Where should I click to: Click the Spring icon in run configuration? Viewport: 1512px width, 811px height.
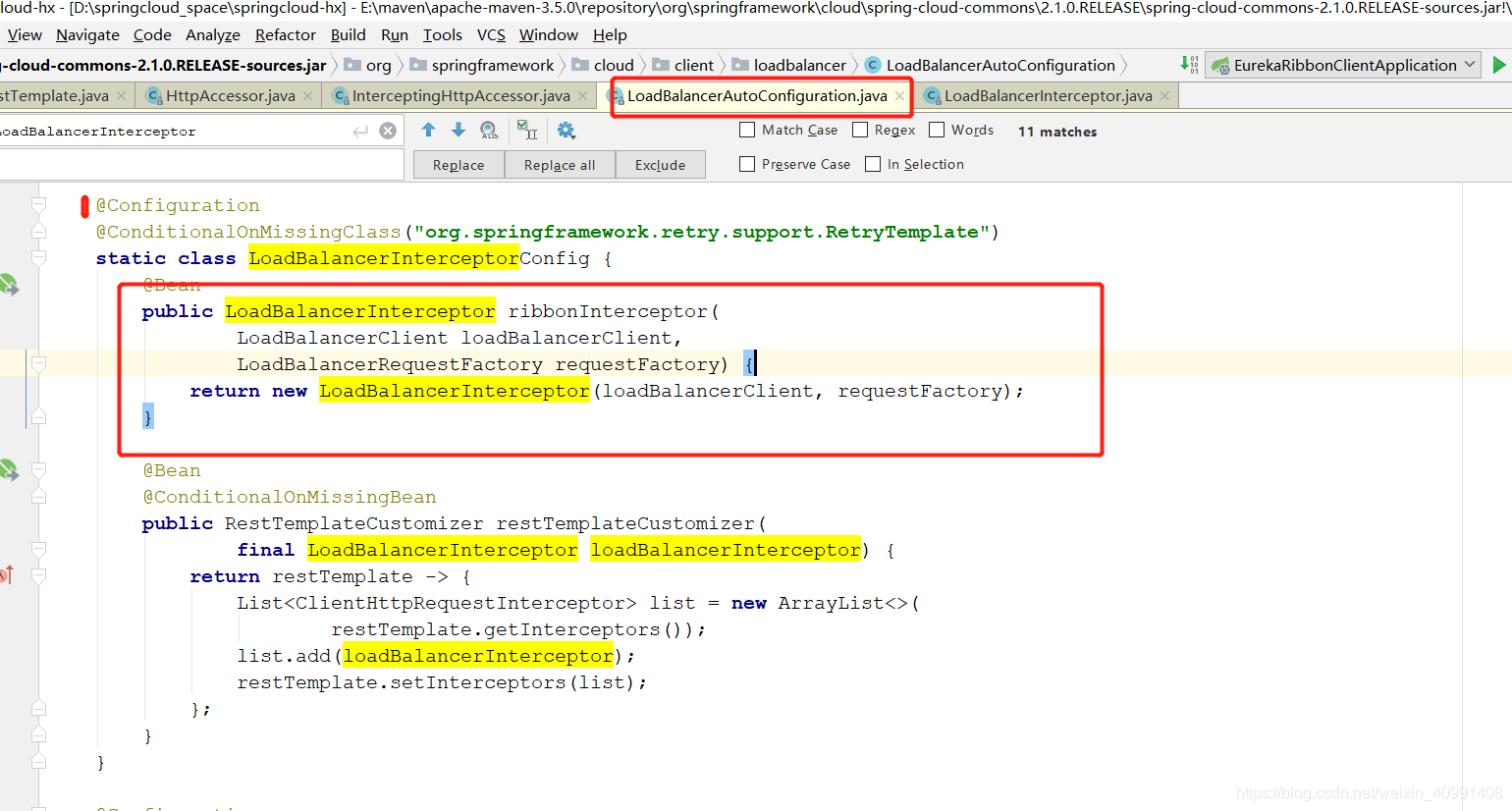point(1220,66)
